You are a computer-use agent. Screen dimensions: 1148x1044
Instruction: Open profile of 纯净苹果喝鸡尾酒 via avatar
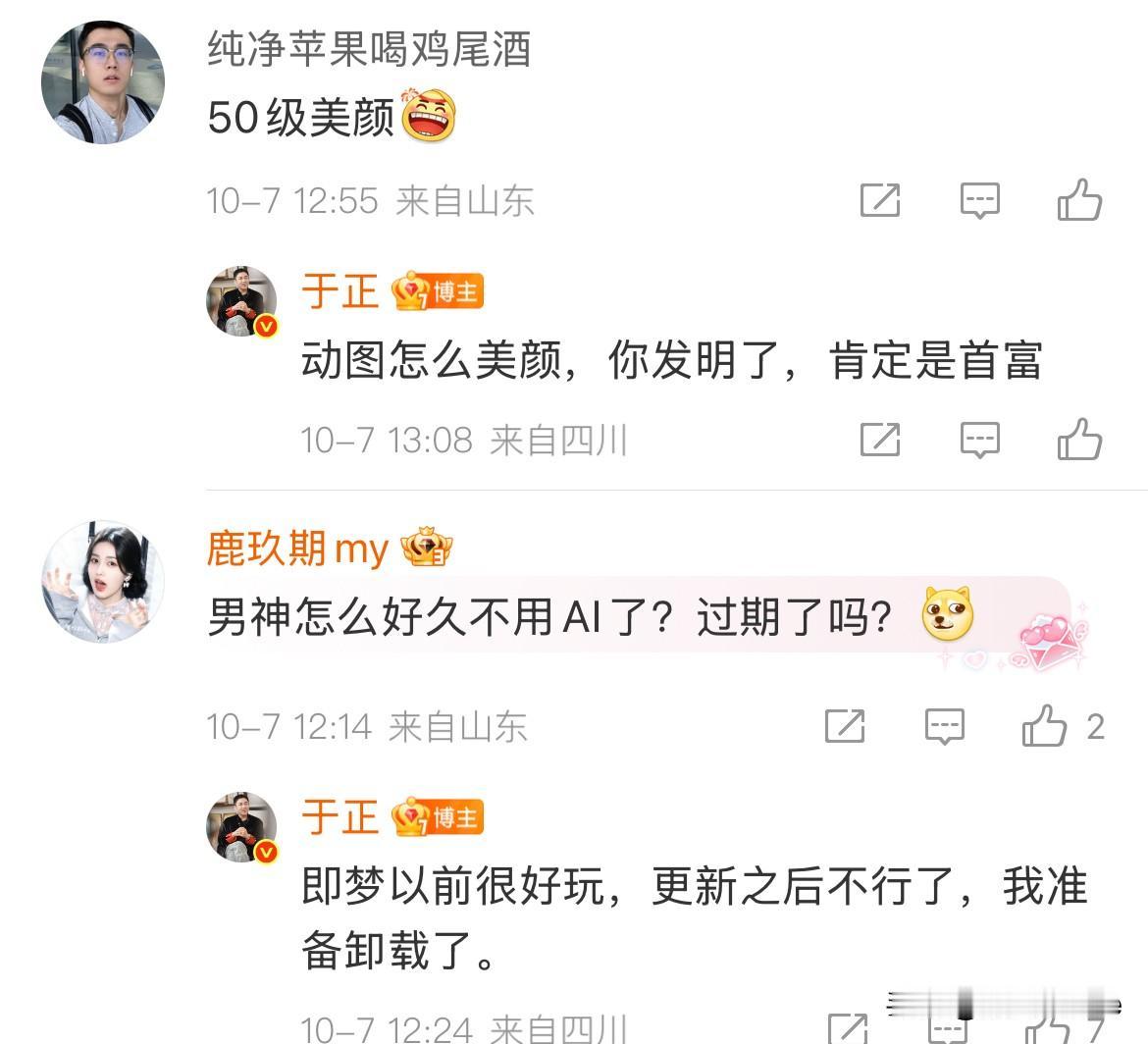[102, 82]
